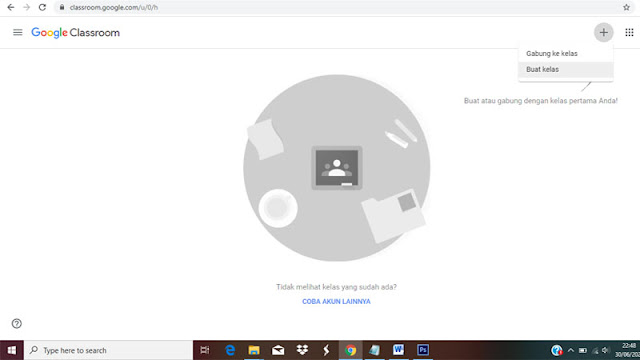Image resolution: width=640 pixels, height=360 pixels.
Task: Open Microsoft Word from taskbar
Action: (398, 350)
